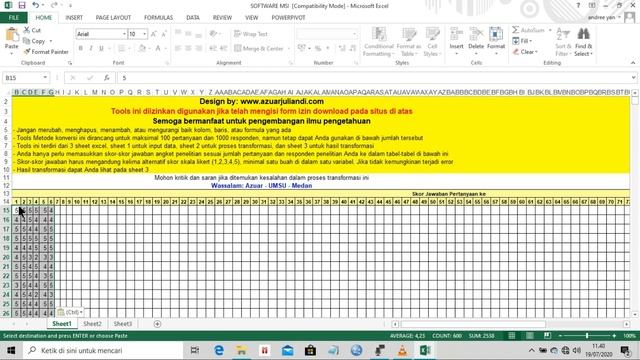The image size is (640, 360).
Task: Click the Save icon in quick access toolbar
Action: point(22,6)
